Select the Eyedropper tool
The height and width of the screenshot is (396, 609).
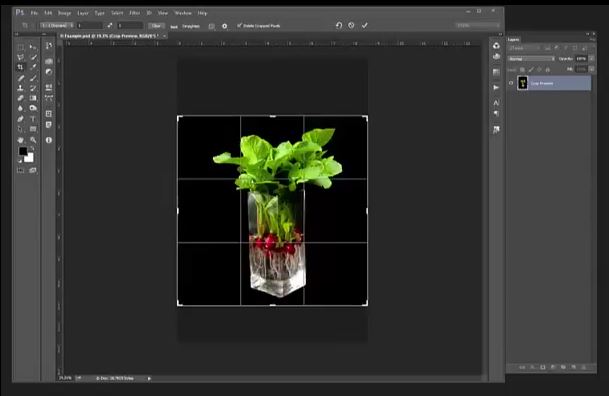click(x=33, y=67)
